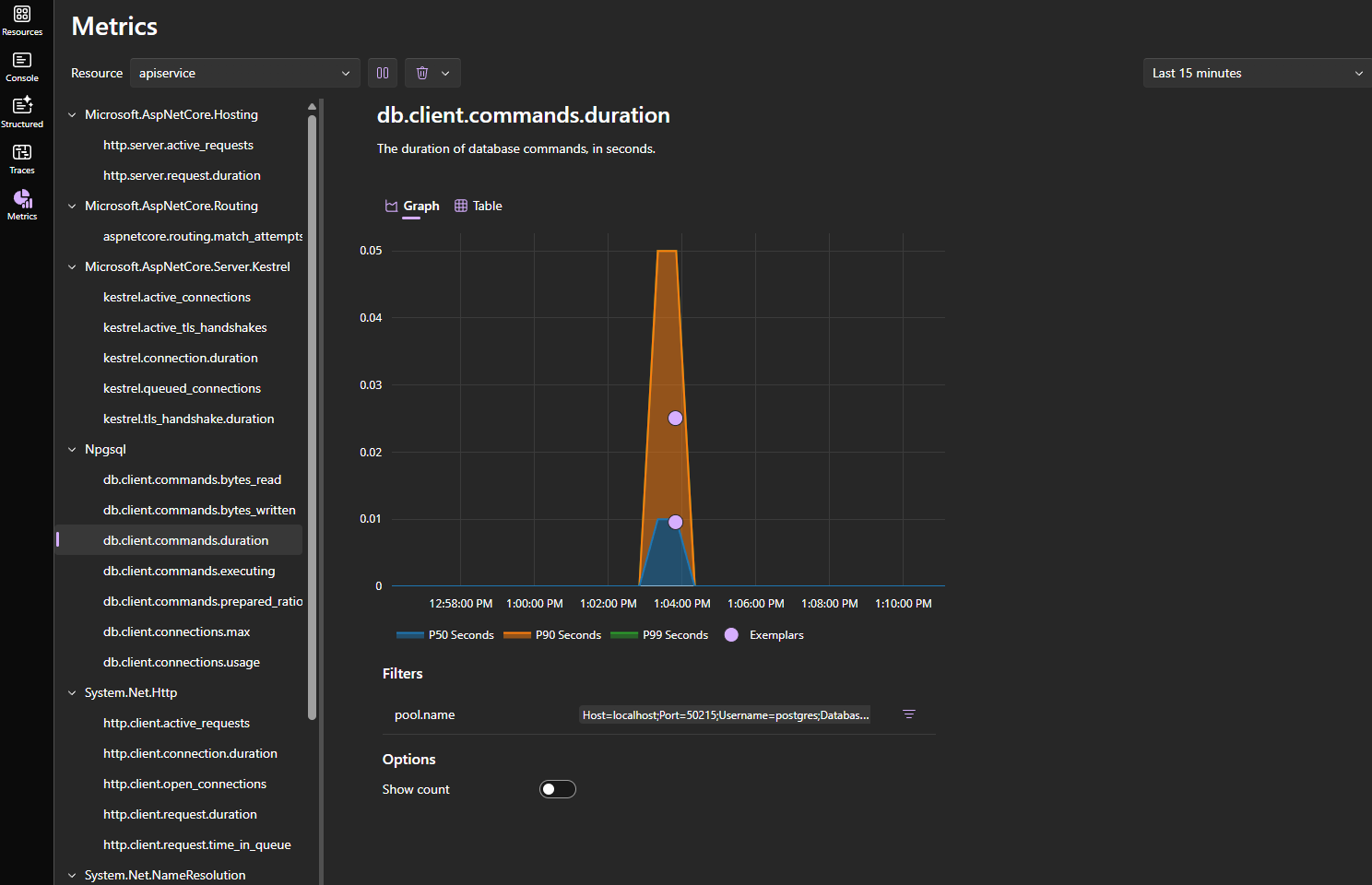Pause metric chart updates

click(x=382, y=72)
